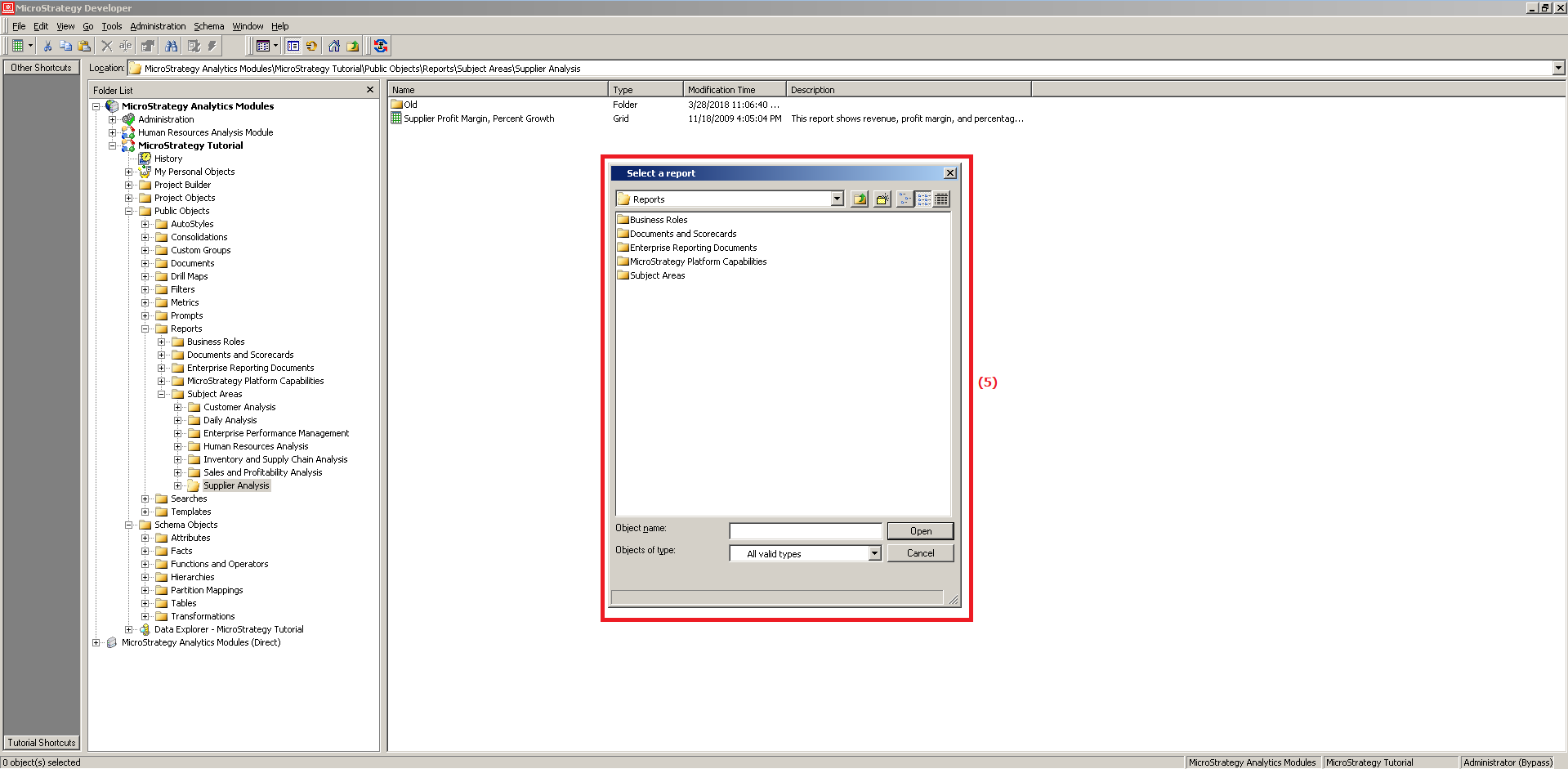Click the main toolbar up-one-level folder icon
This screenshot has height=769, width=1568.
coord(353,46)
